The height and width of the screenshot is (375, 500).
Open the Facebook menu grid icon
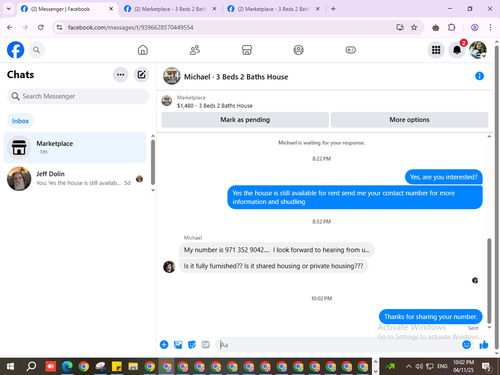pyautogui.click(x=436, y=50)
